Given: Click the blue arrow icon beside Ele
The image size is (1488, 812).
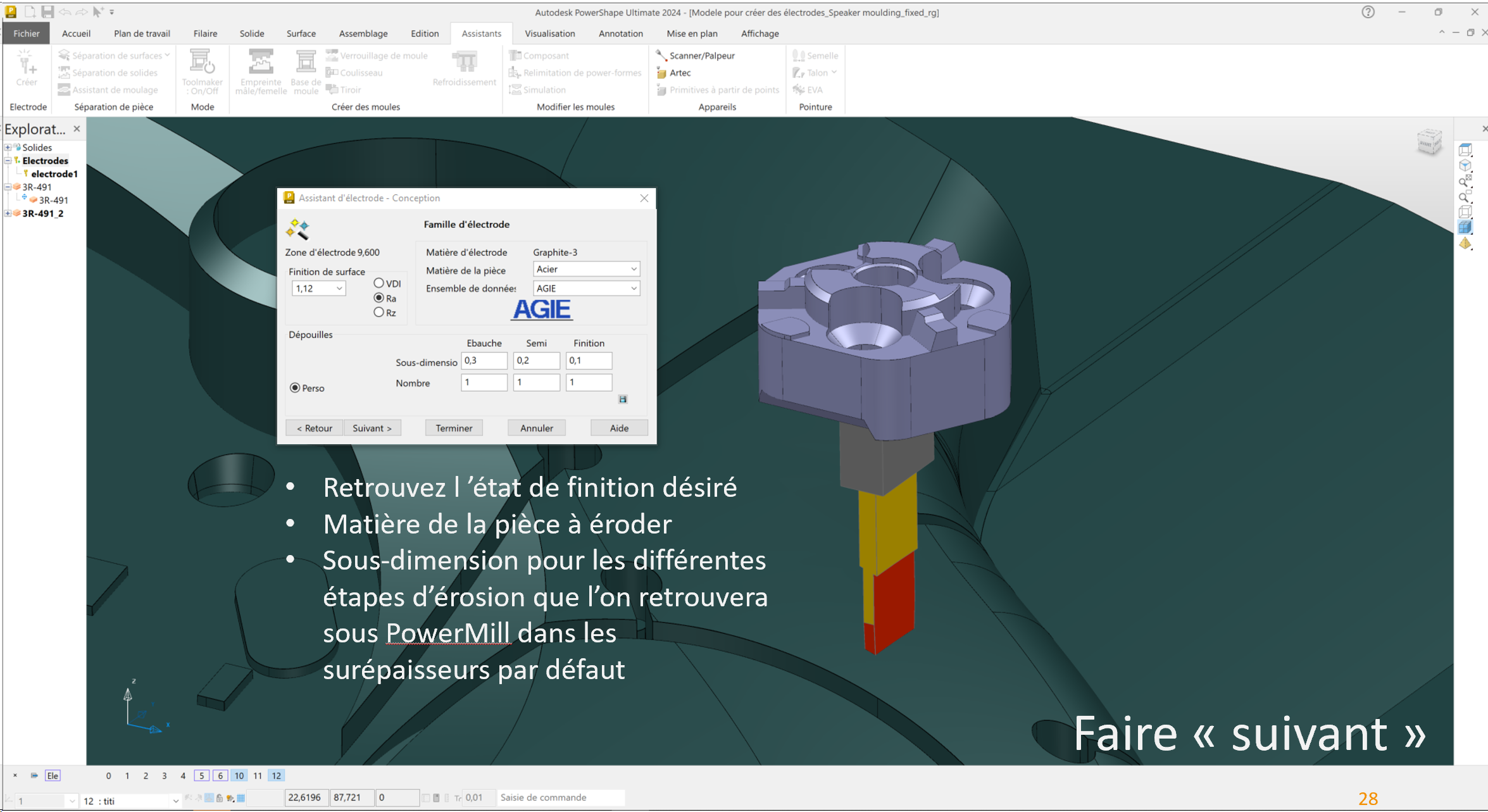Looking at the screenshot, I should 34,775.
